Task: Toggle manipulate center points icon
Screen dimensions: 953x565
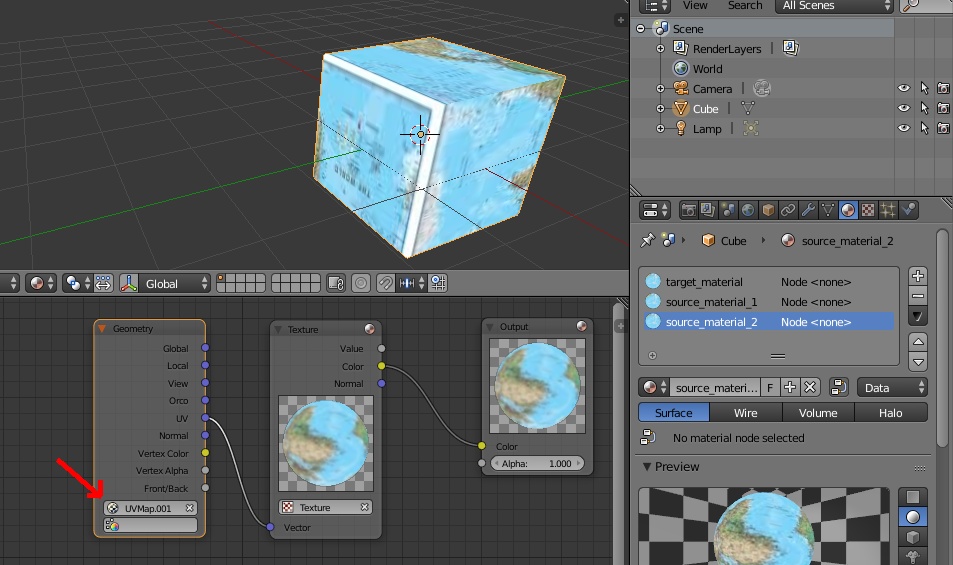Action: tap(103, 283)
